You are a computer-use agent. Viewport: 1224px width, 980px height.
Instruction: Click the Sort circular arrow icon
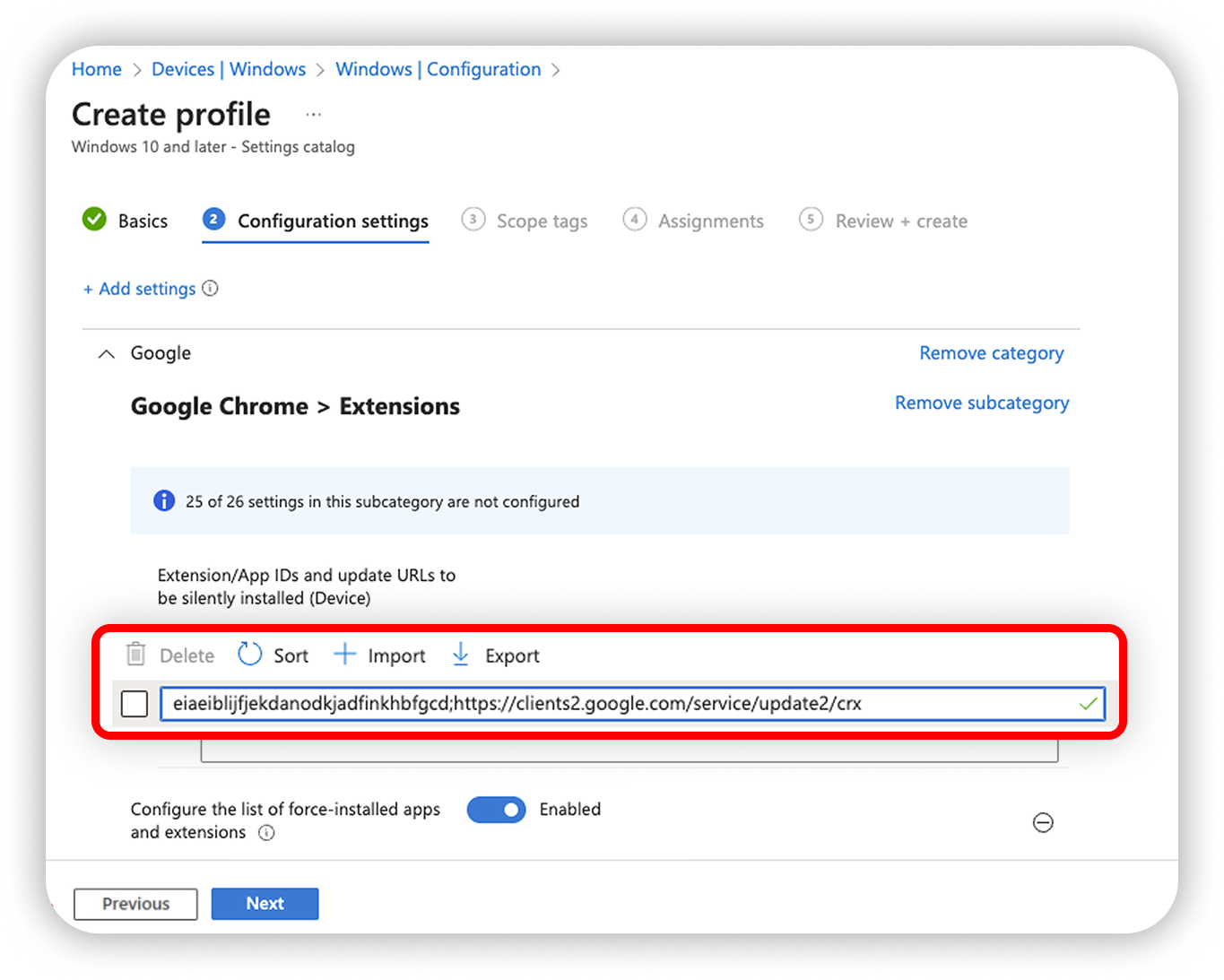click(249, 655)
